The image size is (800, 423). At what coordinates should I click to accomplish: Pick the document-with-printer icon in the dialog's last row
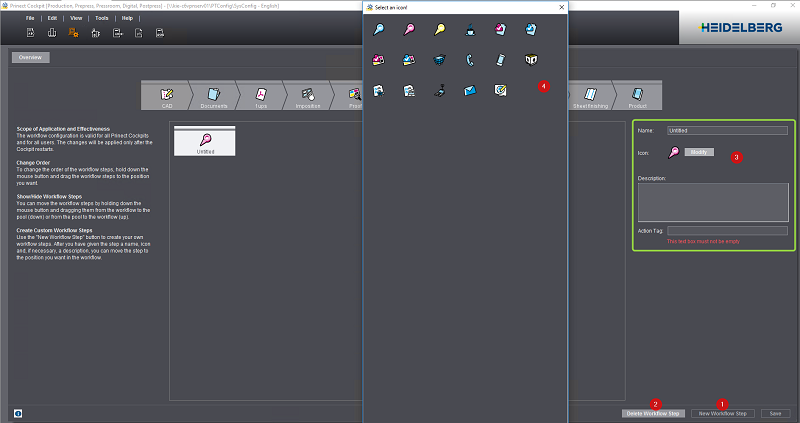[409, 91]
